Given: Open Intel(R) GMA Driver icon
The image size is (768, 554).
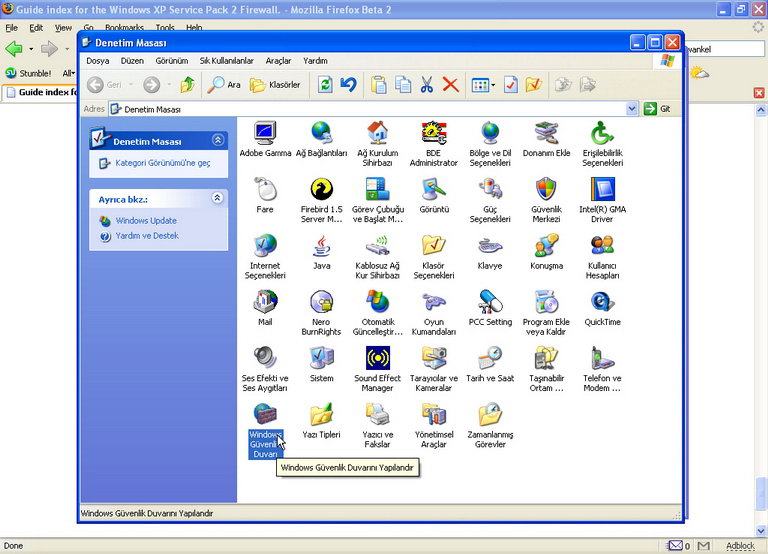Looking at the screenshot, I should (602, 190).
